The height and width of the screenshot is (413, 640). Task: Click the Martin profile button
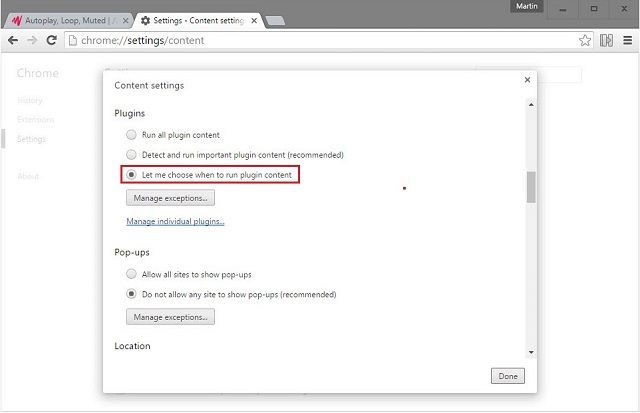[x=527, y=6]
